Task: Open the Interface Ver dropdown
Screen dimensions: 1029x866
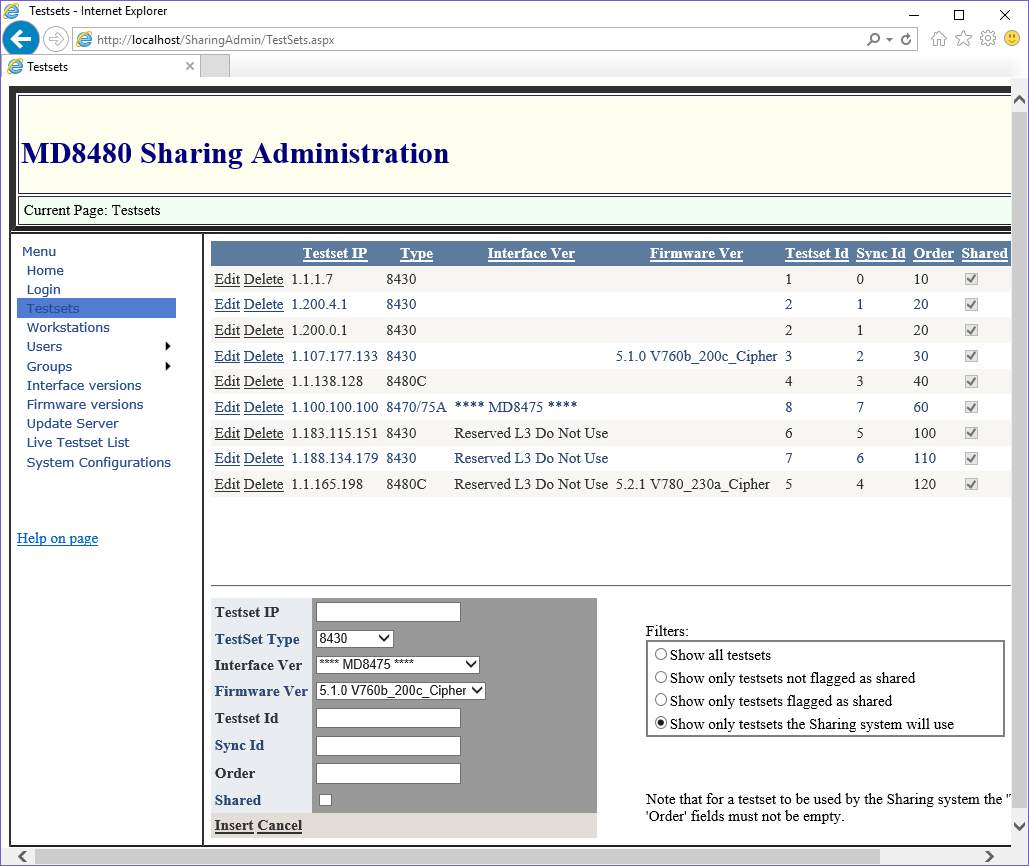Action: tap(398, 665)
